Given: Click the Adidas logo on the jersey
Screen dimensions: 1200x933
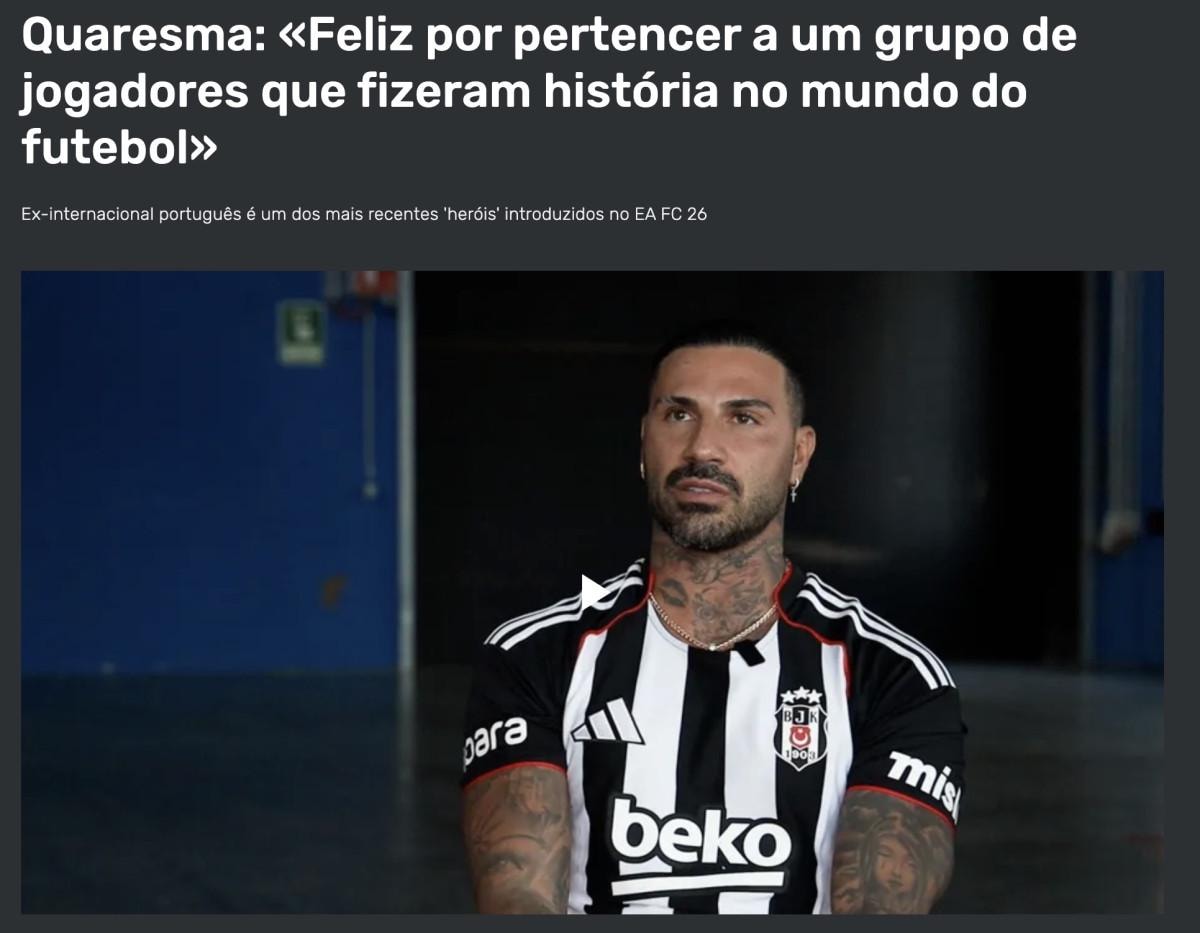Looking at the screenshot, I should pos(608,721).
